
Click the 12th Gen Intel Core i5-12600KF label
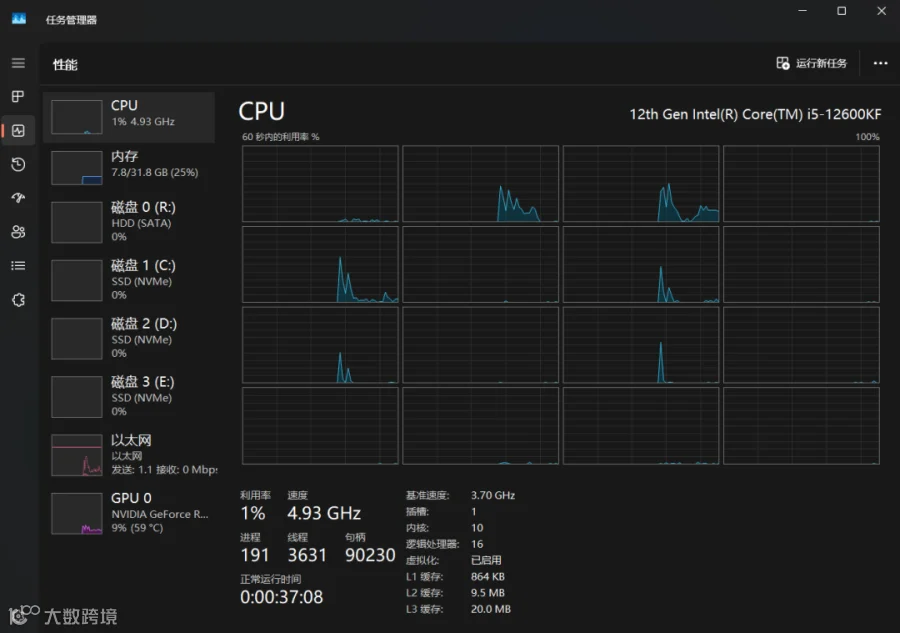pyautogui.click(x=755, y=114)
